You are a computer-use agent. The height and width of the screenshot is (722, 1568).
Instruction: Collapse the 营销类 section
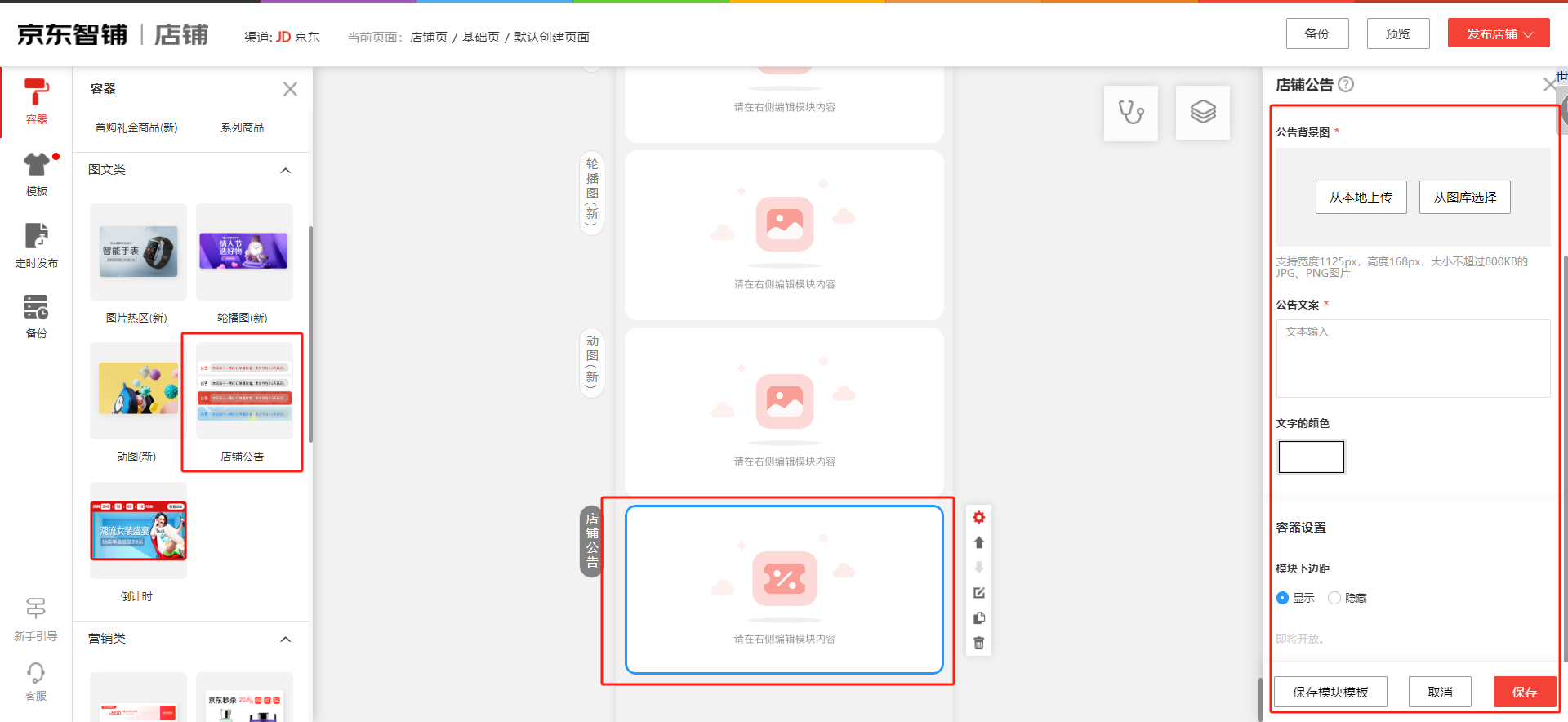285,639
